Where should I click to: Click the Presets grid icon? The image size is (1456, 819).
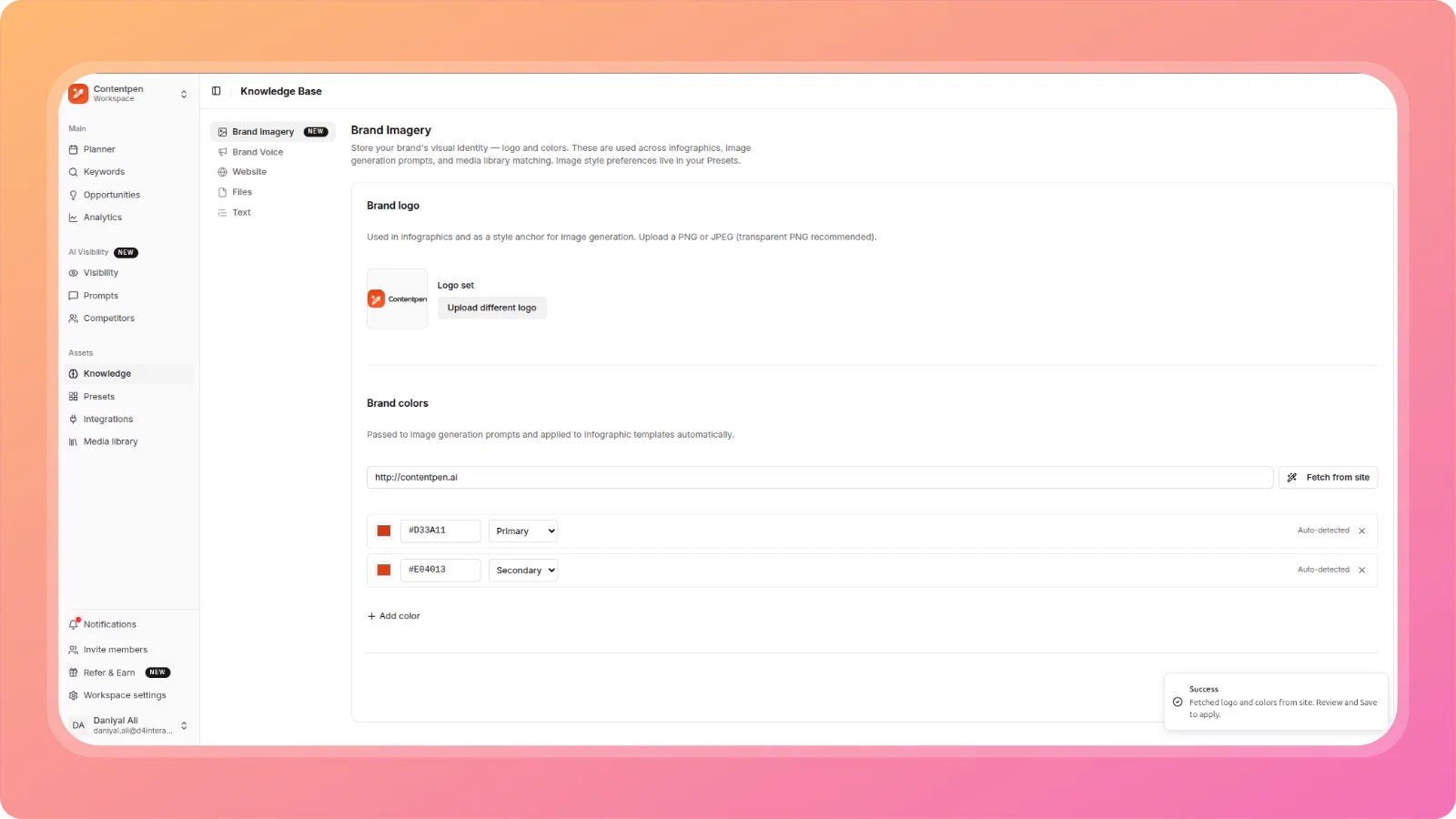coord(74,397)
